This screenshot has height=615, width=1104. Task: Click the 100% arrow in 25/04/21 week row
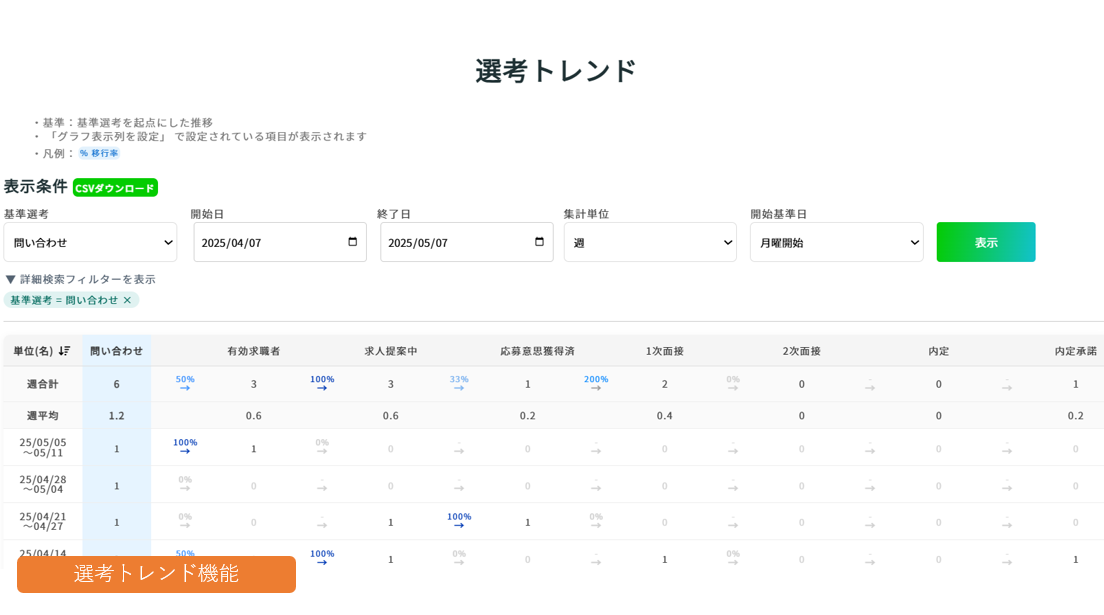point(459,525)
